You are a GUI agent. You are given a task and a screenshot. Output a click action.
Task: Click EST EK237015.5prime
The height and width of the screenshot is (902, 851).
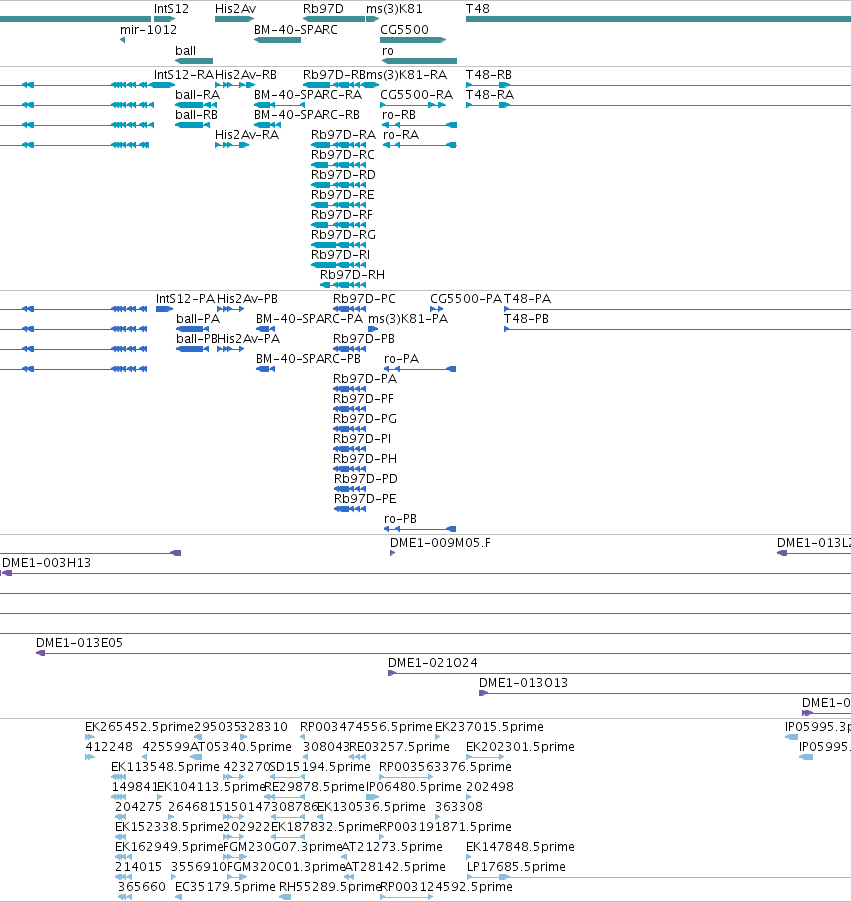(489, 727)
